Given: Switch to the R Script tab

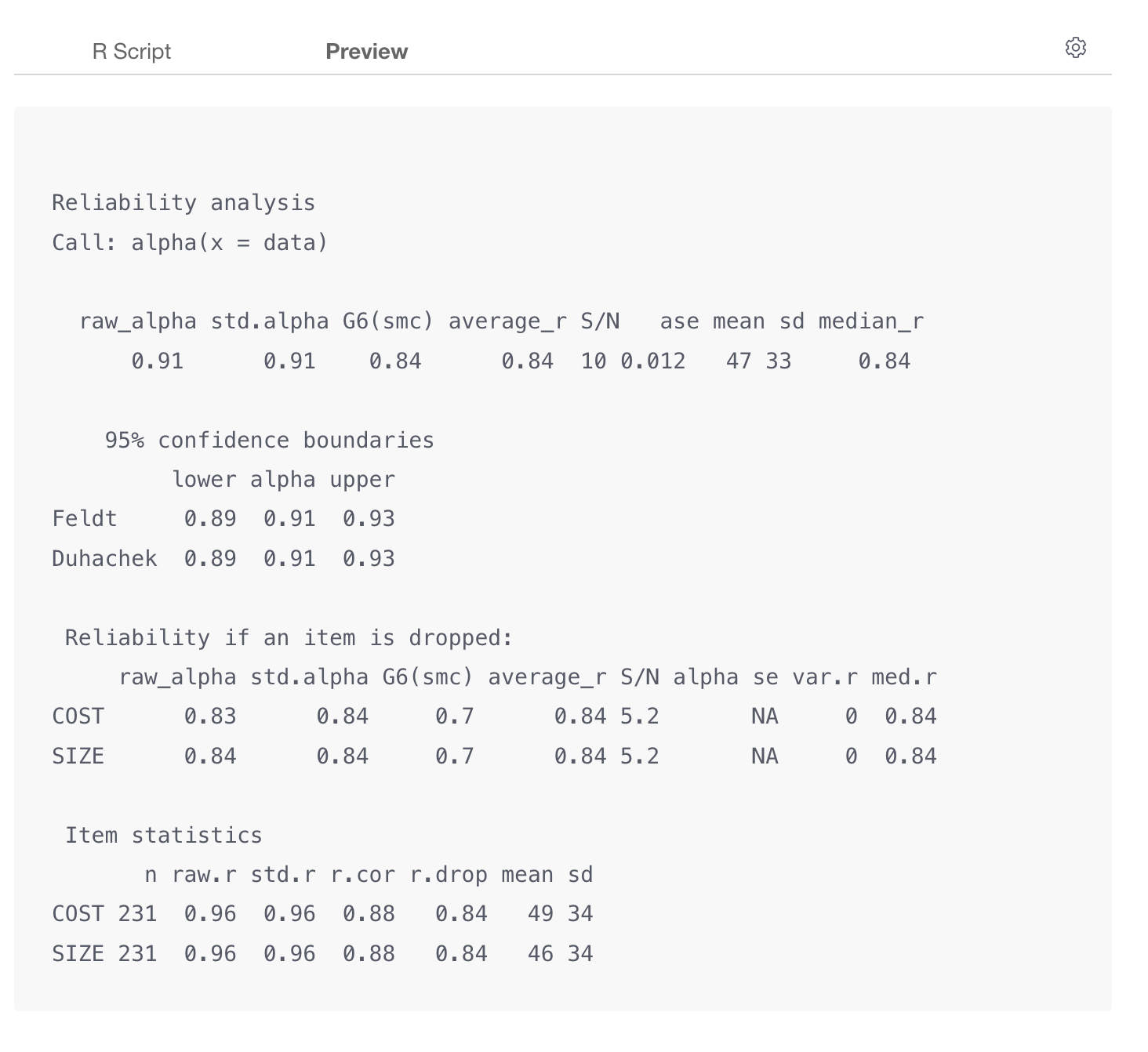Looking at the screenshot, I should pos(132,52).
